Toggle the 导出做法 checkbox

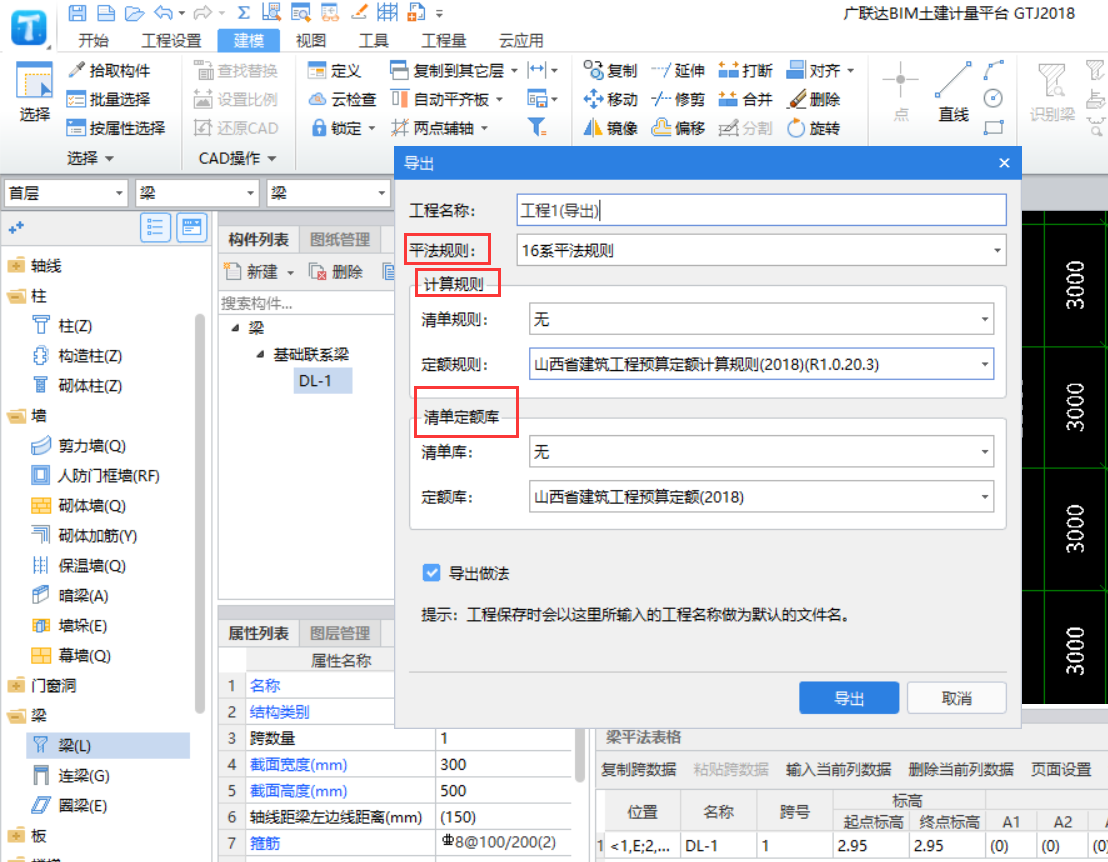431,573
